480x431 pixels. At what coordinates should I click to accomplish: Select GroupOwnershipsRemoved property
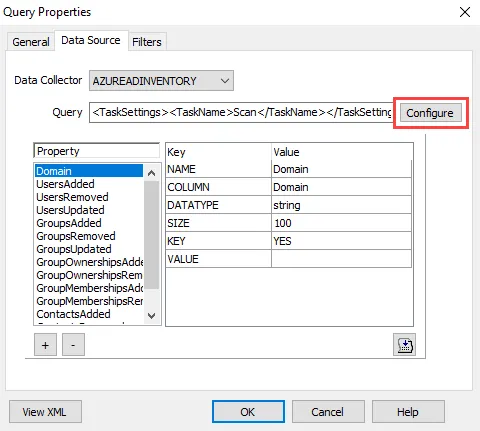tap(89, 275)
